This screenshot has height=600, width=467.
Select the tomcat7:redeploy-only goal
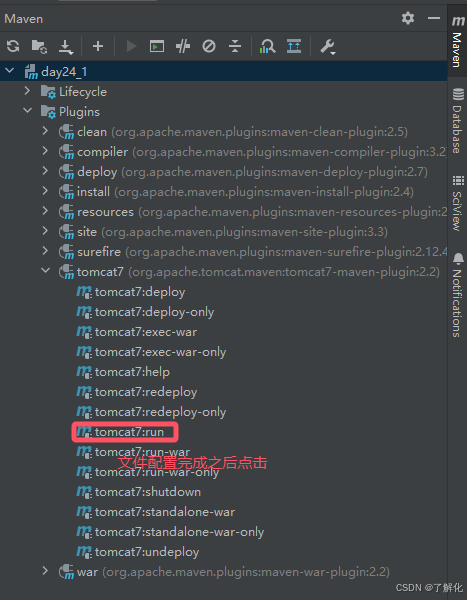(151, 412)
